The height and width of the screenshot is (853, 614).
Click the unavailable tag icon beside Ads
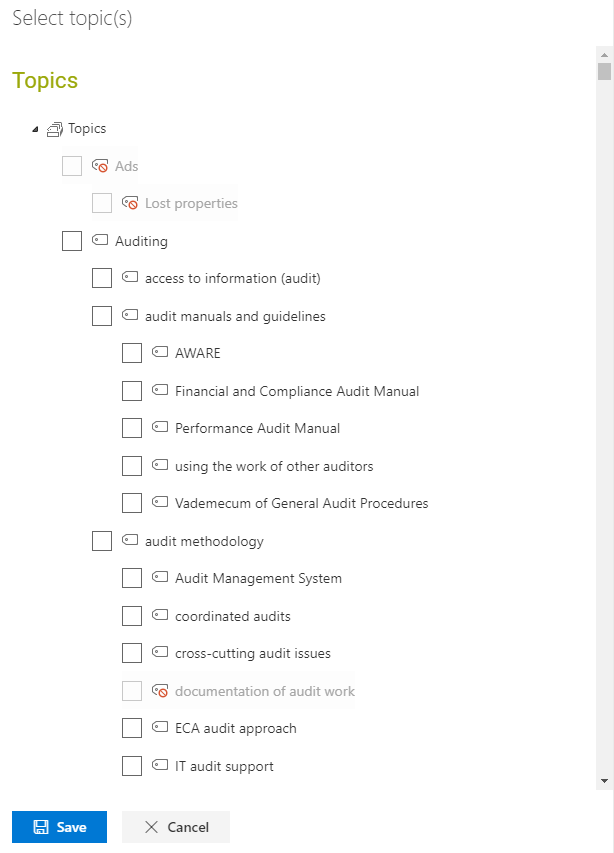(x=100, y=166)
